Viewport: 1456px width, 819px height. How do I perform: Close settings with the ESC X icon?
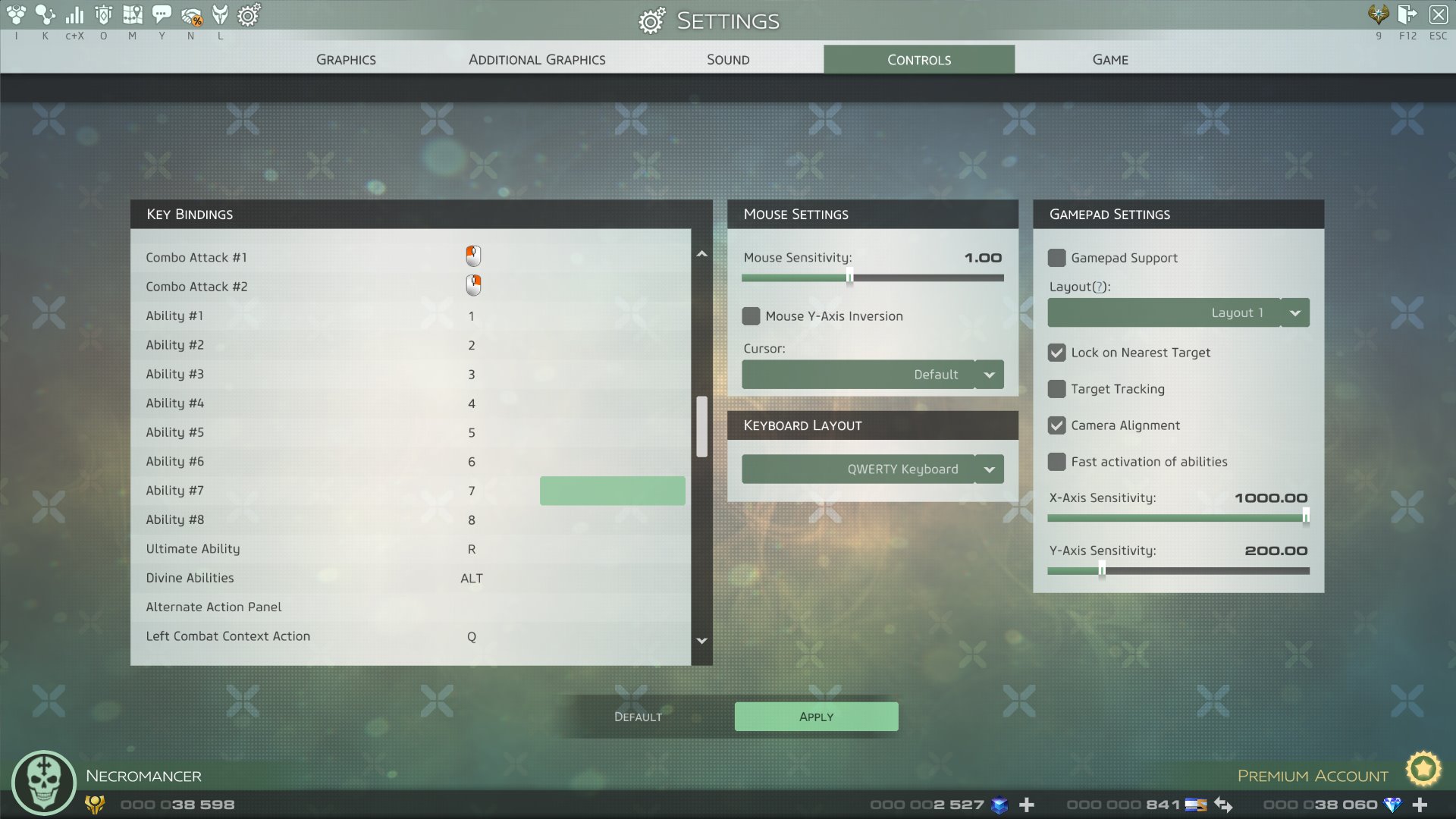coord(1438,14)
